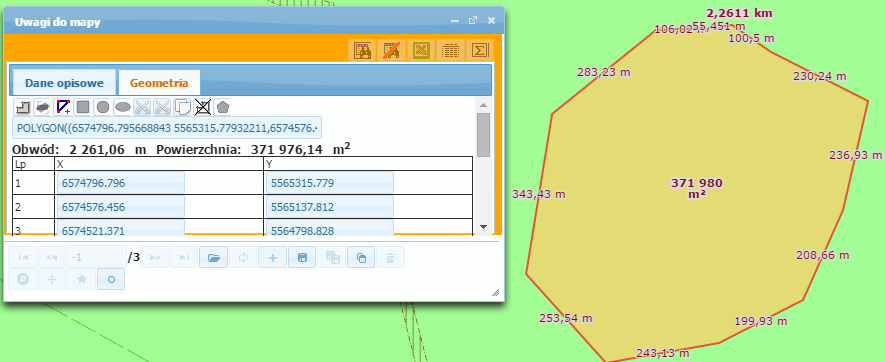885x362 pixels.
Task: Click the 199,93 m edge label
Action: pyautogui.click(x=761, y=321)
